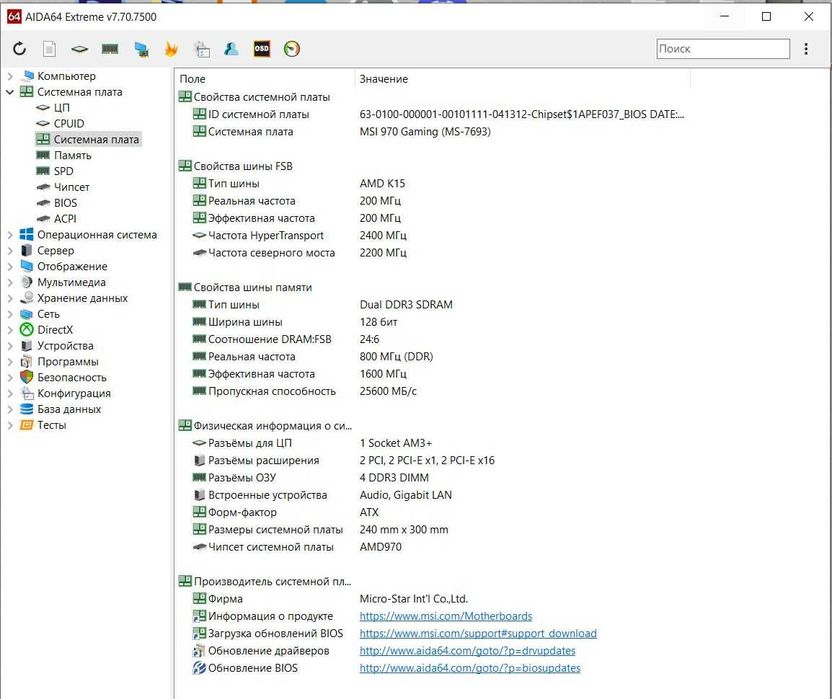Expand the Операционная система node
The image size is (832, 699).
pos(10,235)
